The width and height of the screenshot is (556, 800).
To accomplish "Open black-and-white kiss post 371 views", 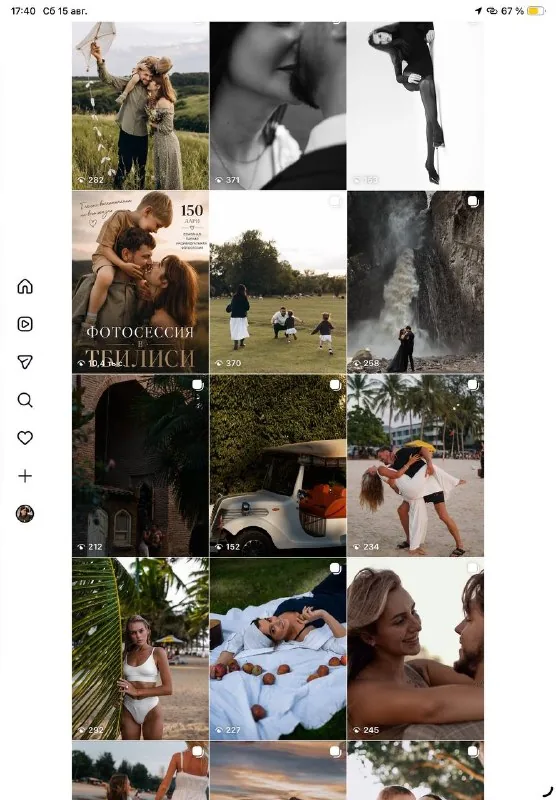I will click(278, 106).
